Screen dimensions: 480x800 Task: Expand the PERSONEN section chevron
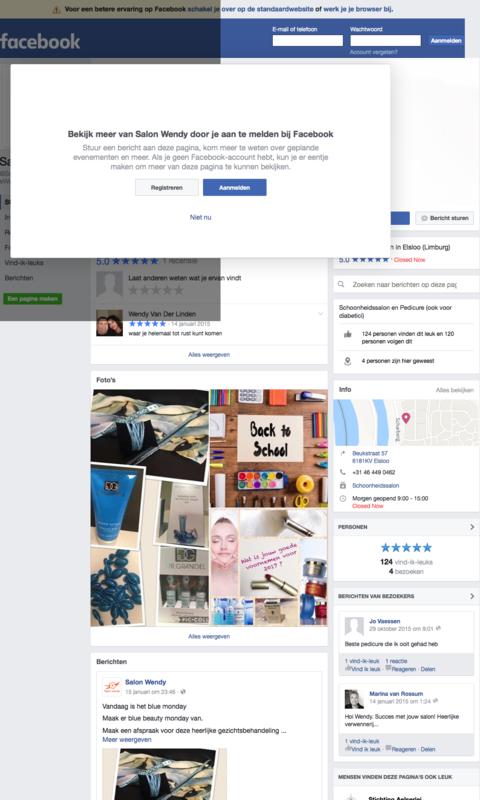pyautogui.click(x=472, y=527)
